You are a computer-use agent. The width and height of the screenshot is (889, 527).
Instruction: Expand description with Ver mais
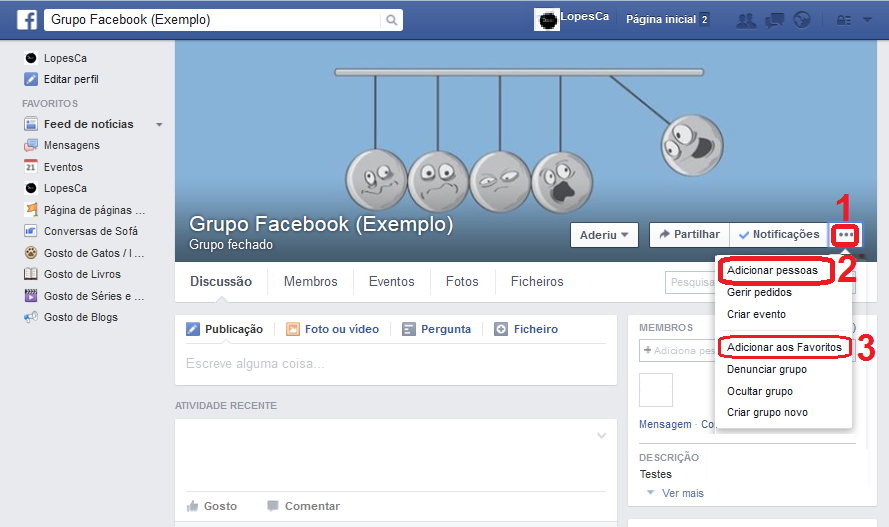tap(683, 493)
